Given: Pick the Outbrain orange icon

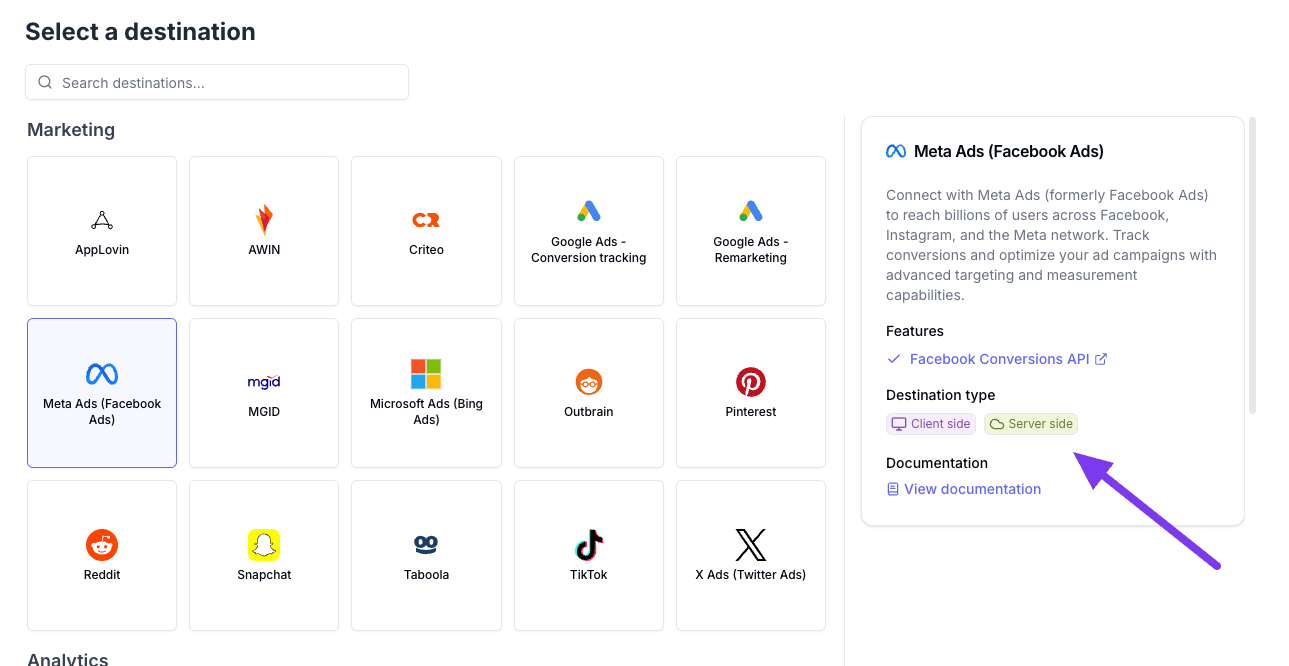Looking at the screenshot, I should [x=589, y=382].
